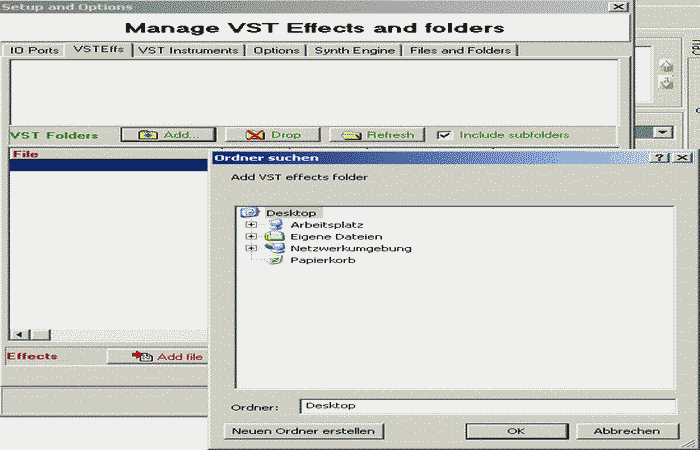Expand the Eigene Dateien tree node
Image resolution: width=700 pixels, height=450 pixels.
tap(250, 237)
